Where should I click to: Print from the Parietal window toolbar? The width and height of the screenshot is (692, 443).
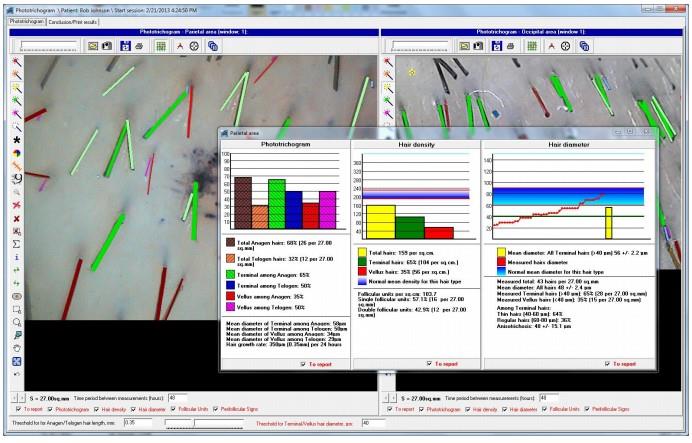pyautogui.click(x=139, y=46)
